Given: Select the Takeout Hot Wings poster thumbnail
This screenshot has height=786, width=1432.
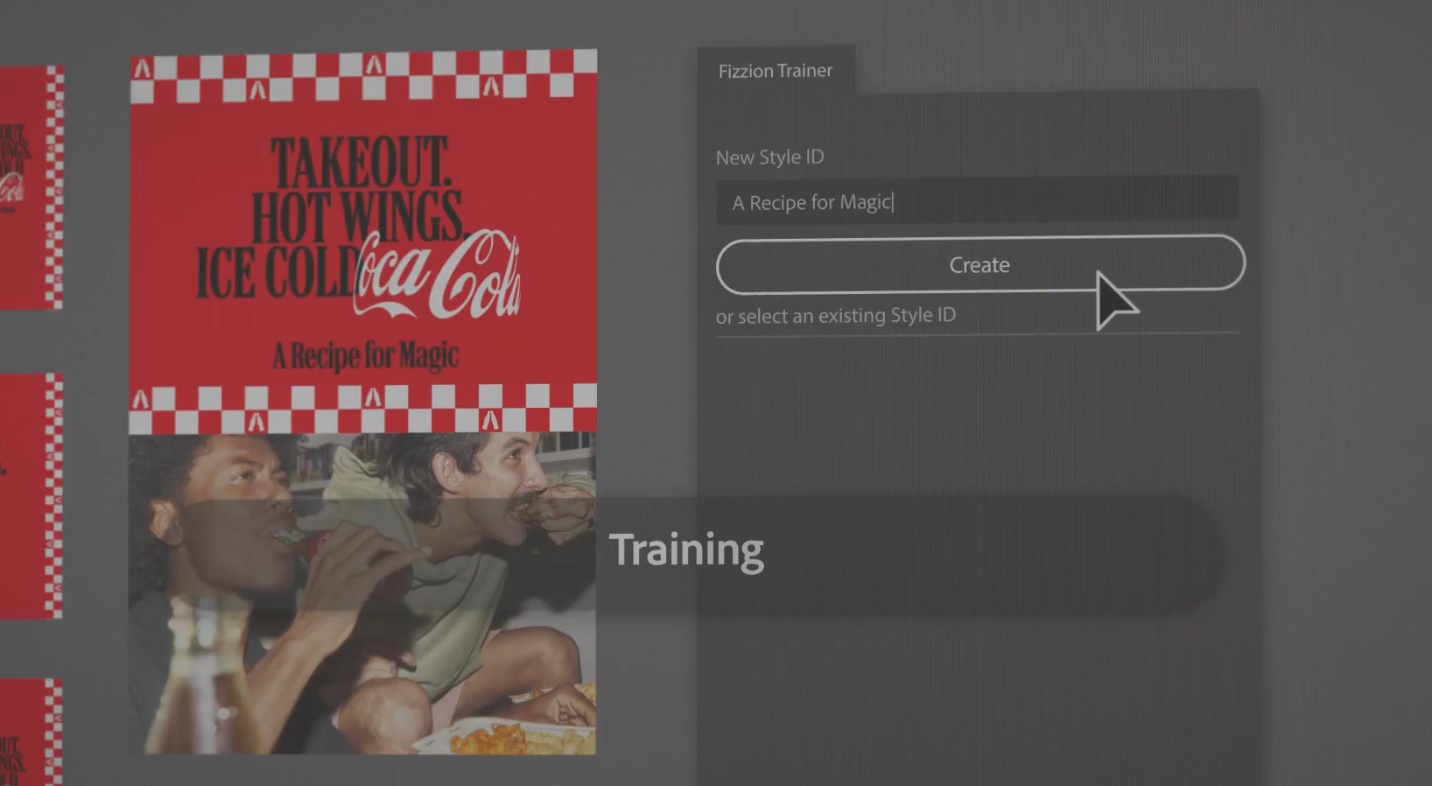Looking at the screenshot, I should (363, 402).
